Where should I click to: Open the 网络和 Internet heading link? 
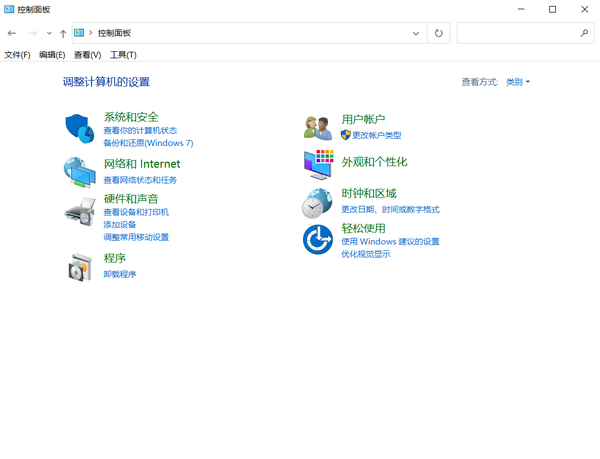[142, 164]
